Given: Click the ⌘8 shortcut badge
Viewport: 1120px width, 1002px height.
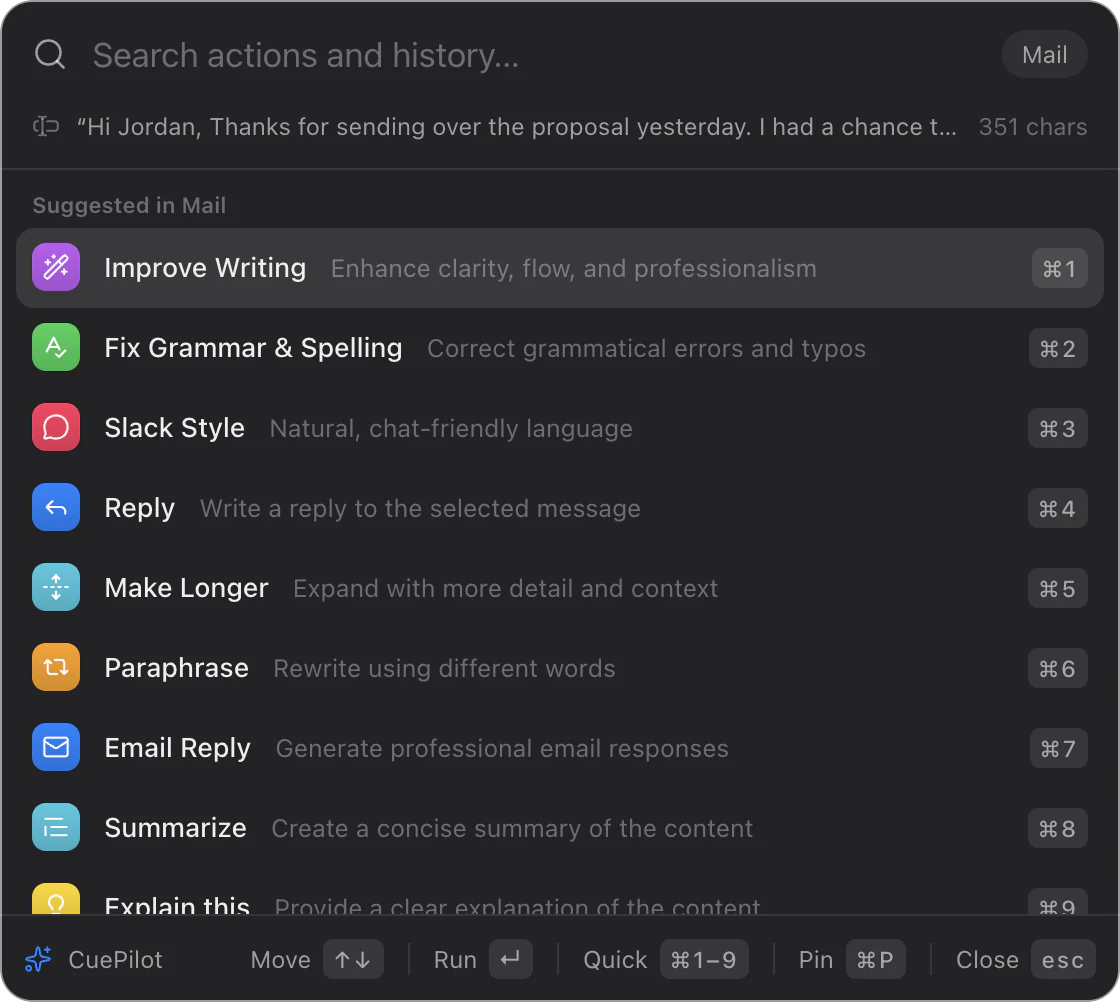Looking at the screenshot, I should click(x=1058, y=828).
